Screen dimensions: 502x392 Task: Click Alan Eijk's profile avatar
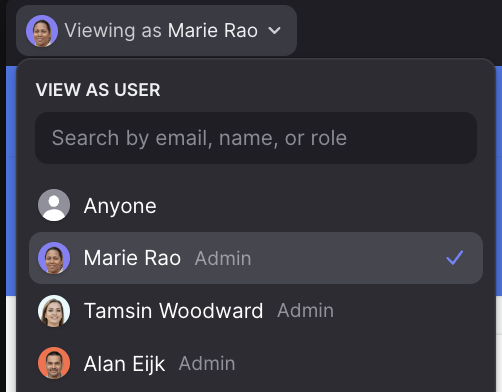pyautogui.click(x=54, y=363)
